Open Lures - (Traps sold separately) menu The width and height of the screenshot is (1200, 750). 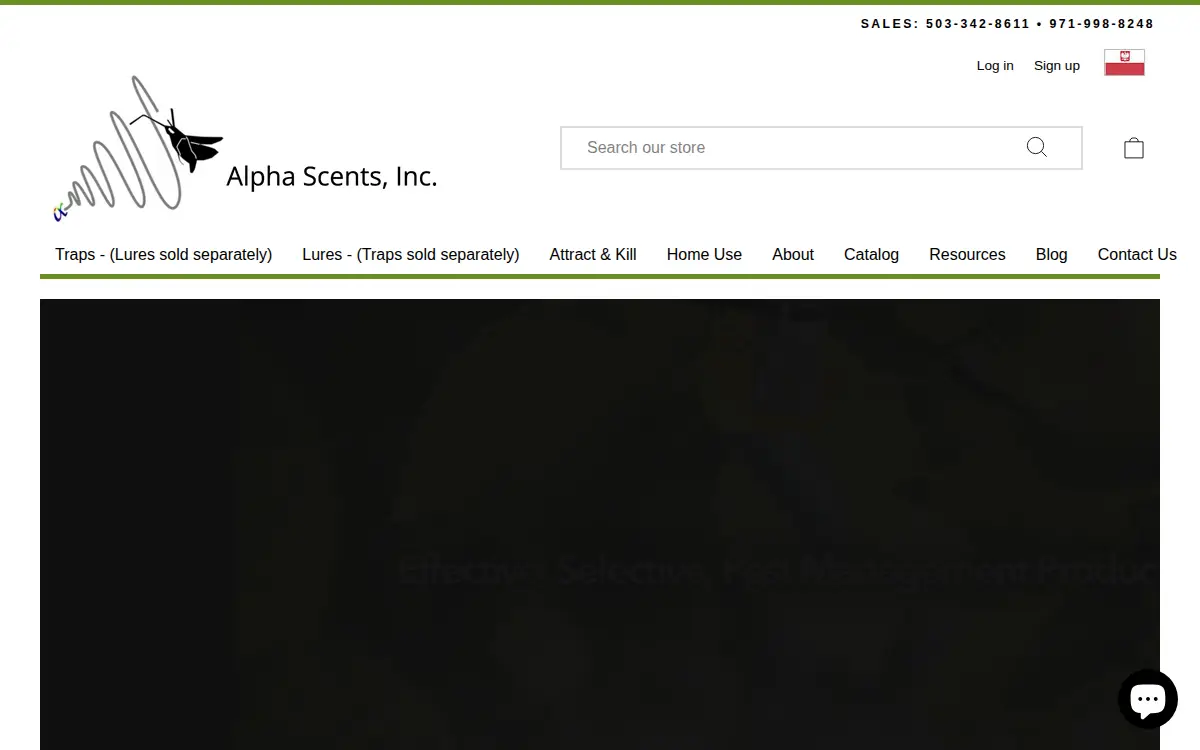411,254
